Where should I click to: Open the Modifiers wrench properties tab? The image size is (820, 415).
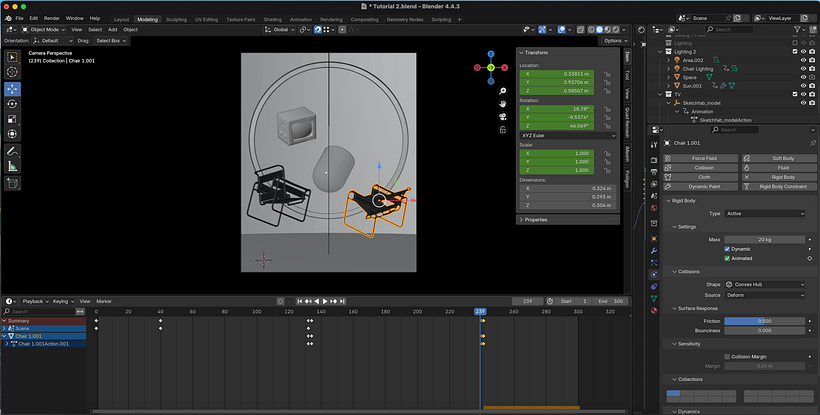[654, 251]
